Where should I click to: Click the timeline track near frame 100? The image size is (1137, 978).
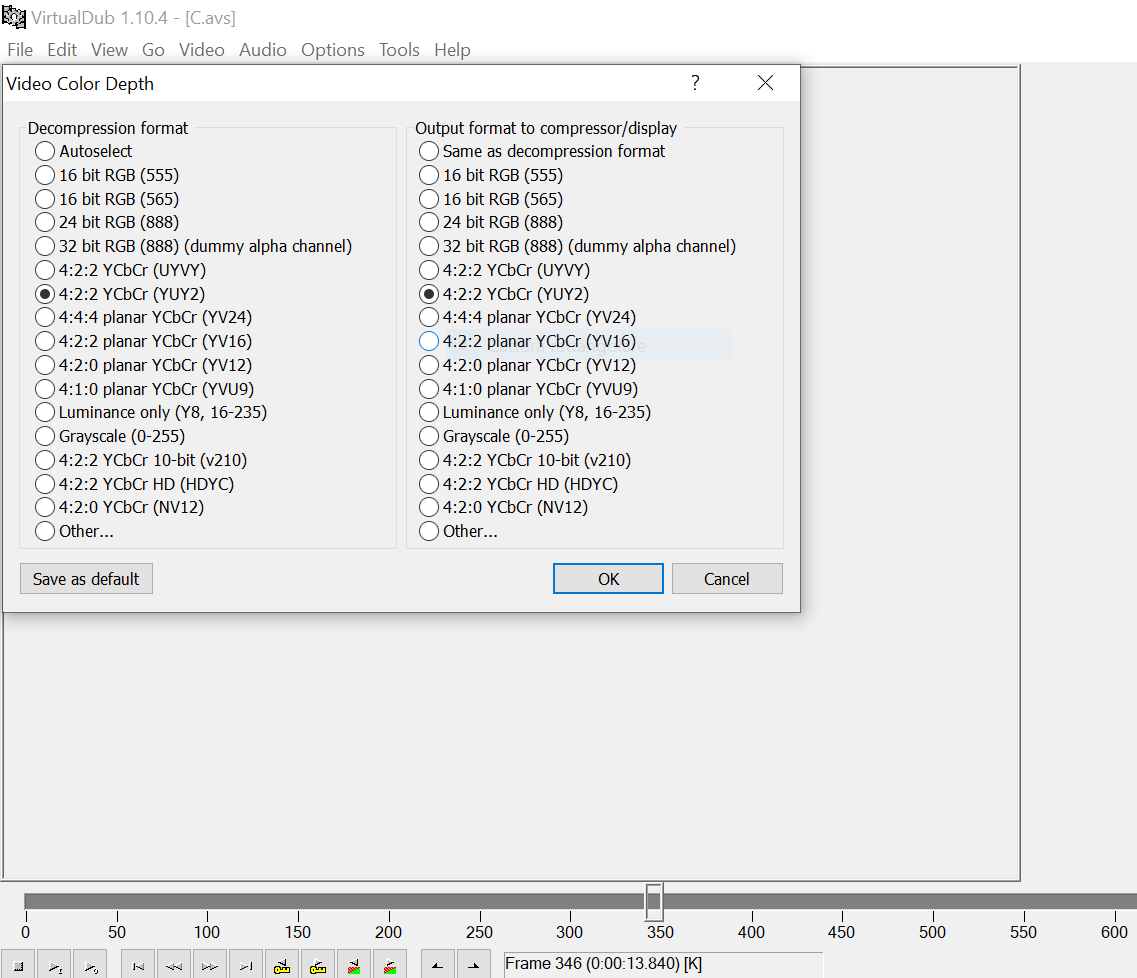coord(207,901)
